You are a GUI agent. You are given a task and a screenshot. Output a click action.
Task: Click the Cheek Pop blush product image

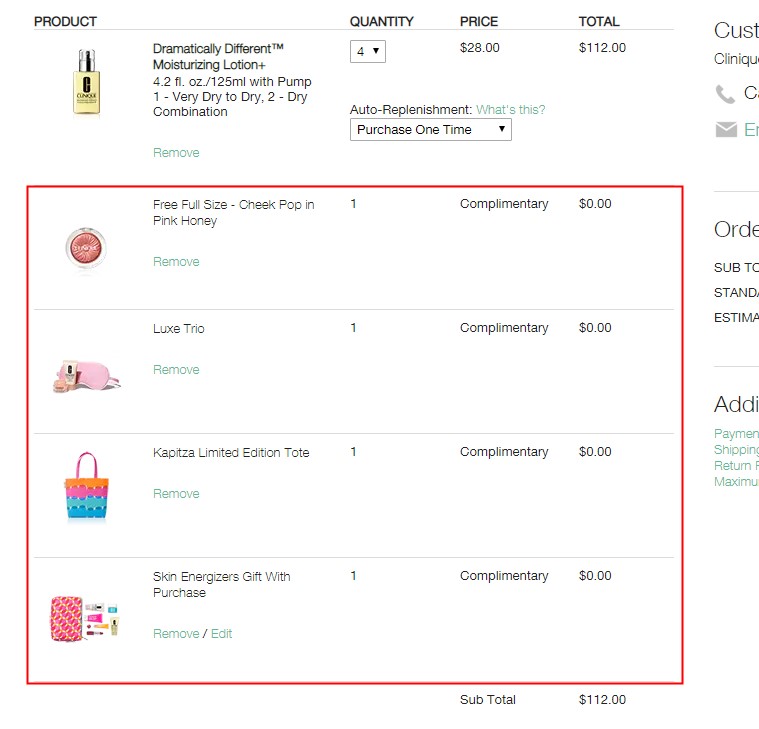tap(84, 247)
